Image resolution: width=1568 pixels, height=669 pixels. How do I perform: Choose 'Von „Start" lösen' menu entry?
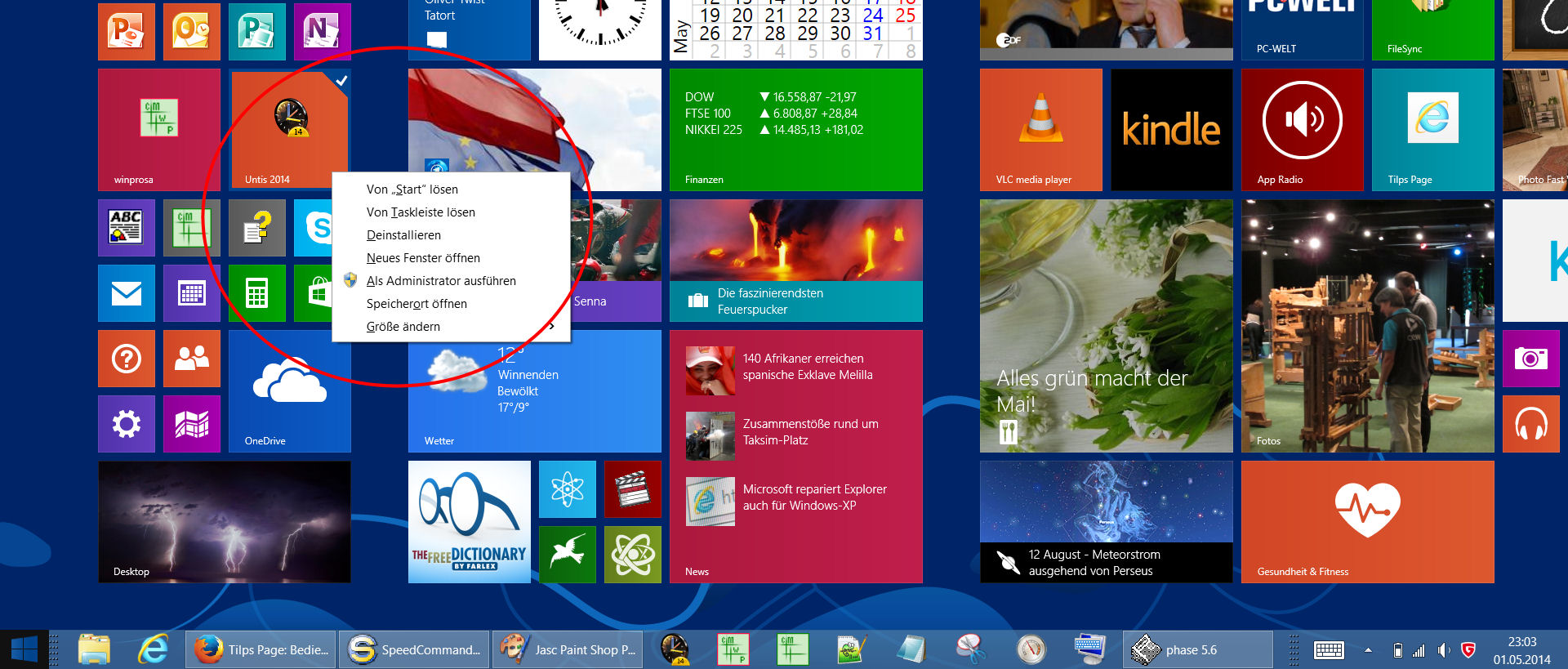(412, 190)
